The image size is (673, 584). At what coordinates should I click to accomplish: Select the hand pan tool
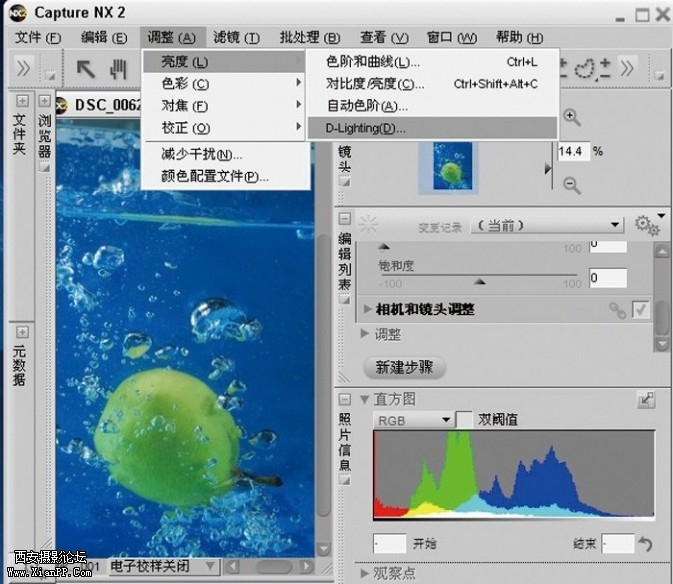tap(119, 69)
